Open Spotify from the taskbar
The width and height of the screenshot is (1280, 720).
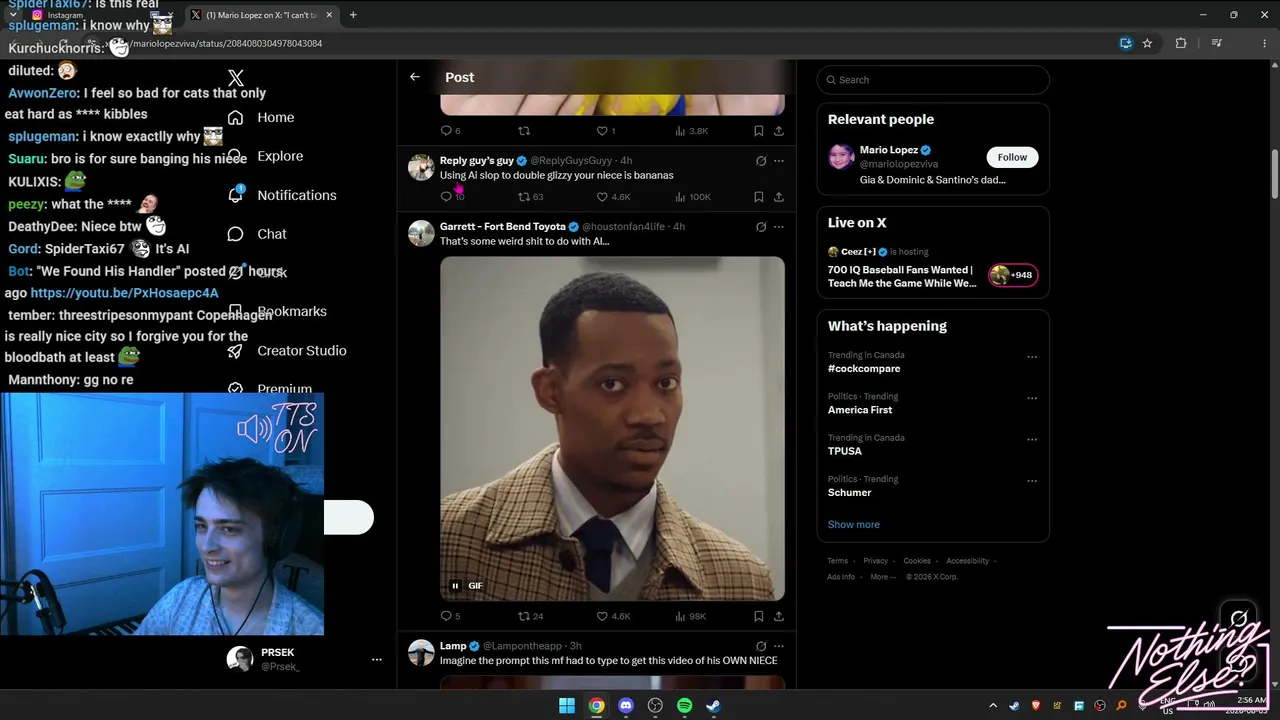coord(684,706)
